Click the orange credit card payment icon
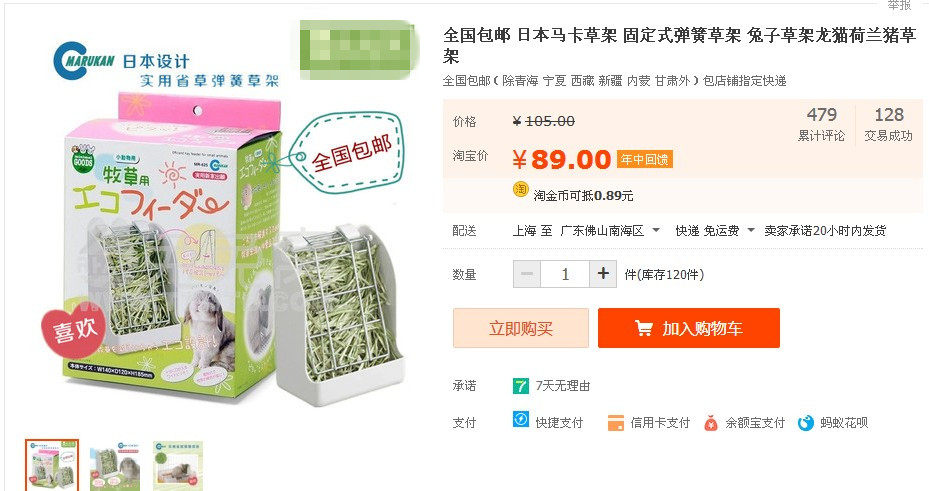Viewport: 929px width, 491px height. (x=616, y=423)
